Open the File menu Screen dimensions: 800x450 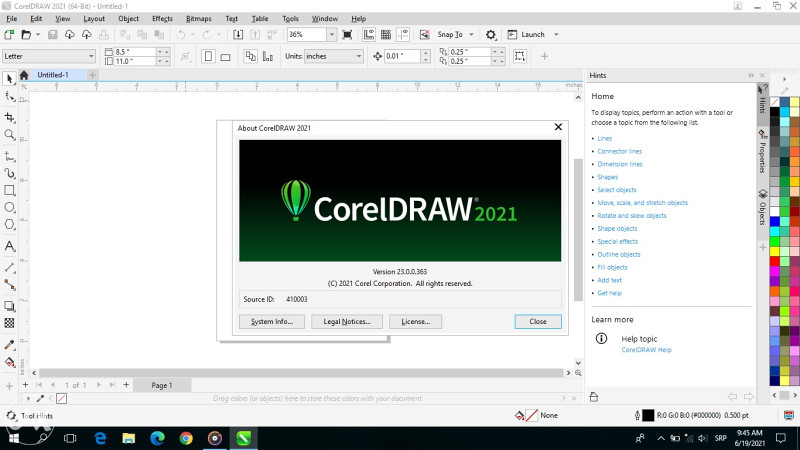point(12,18)
